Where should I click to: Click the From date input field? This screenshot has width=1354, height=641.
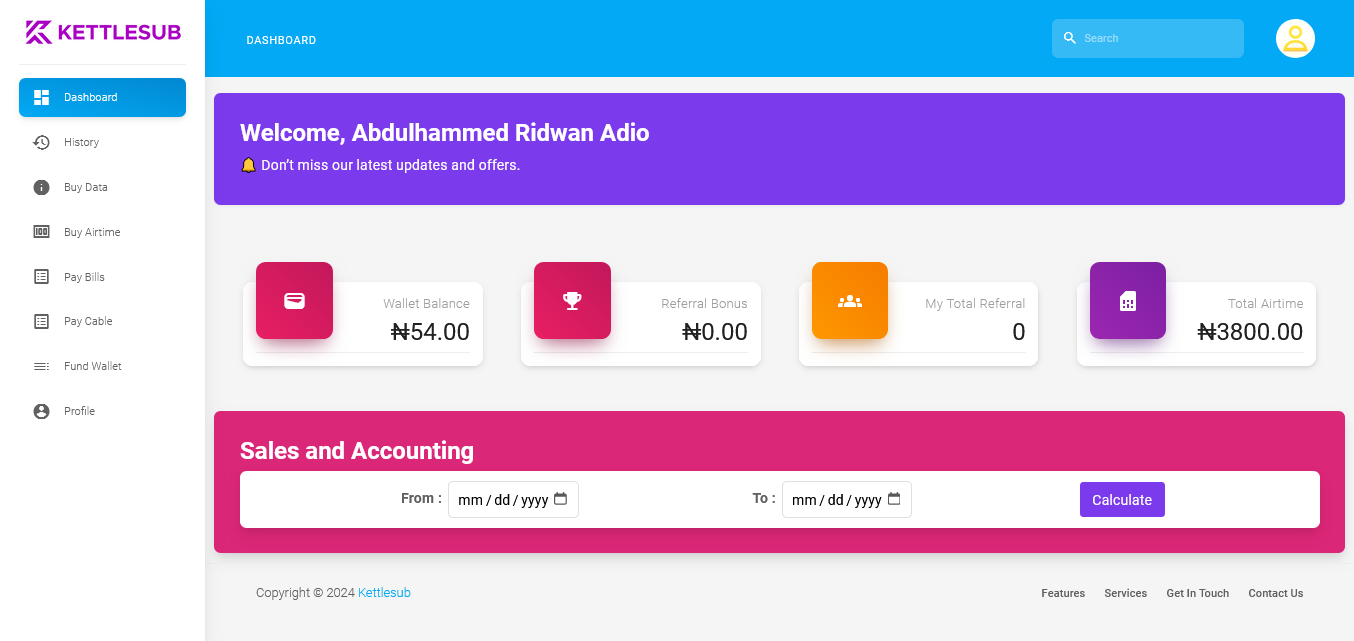pyautogui.click(x=513, y=499)
